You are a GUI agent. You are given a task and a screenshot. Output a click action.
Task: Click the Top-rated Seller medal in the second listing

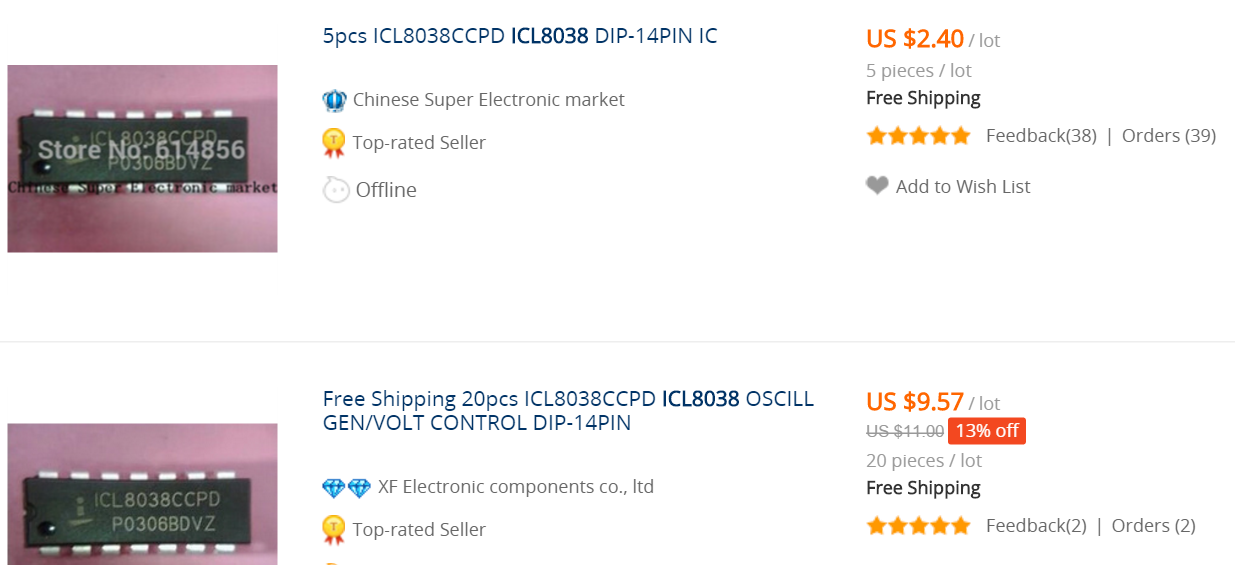(334, 529)
